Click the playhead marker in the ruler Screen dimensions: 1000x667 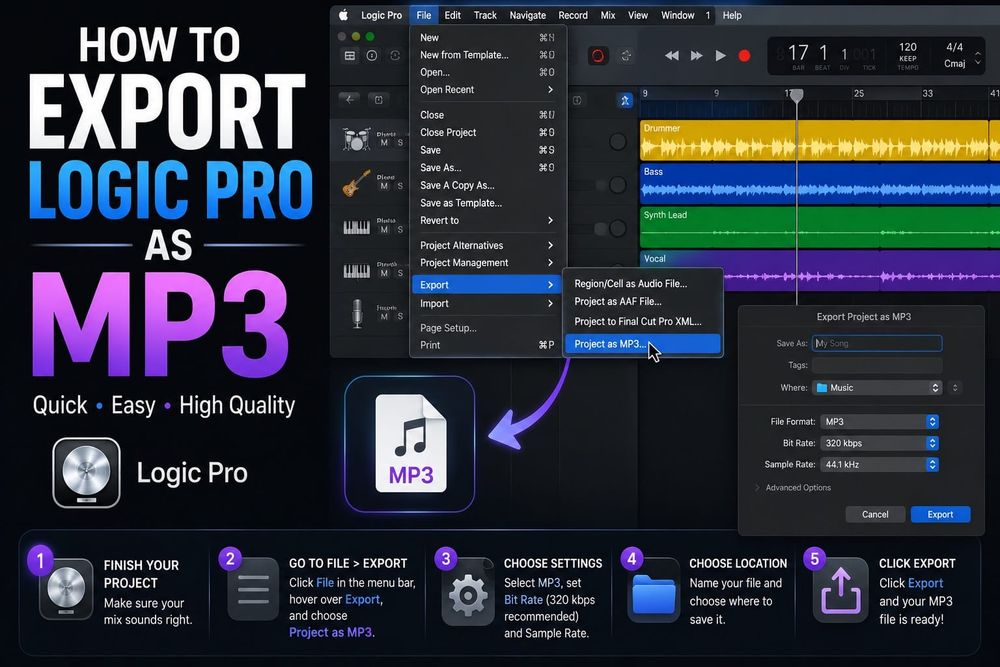(x=797, y=96)
